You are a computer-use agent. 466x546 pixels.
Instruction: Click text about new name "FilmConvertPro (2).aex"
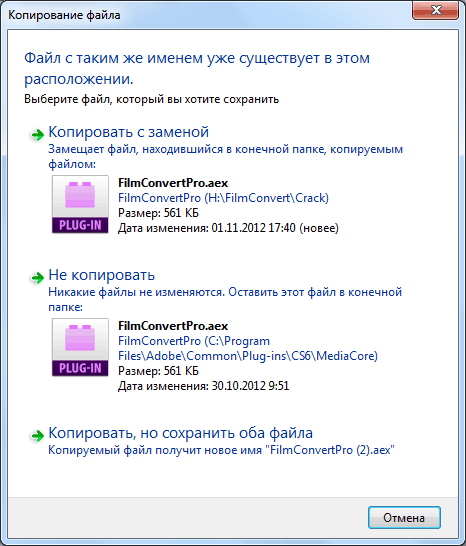point(222,450)
